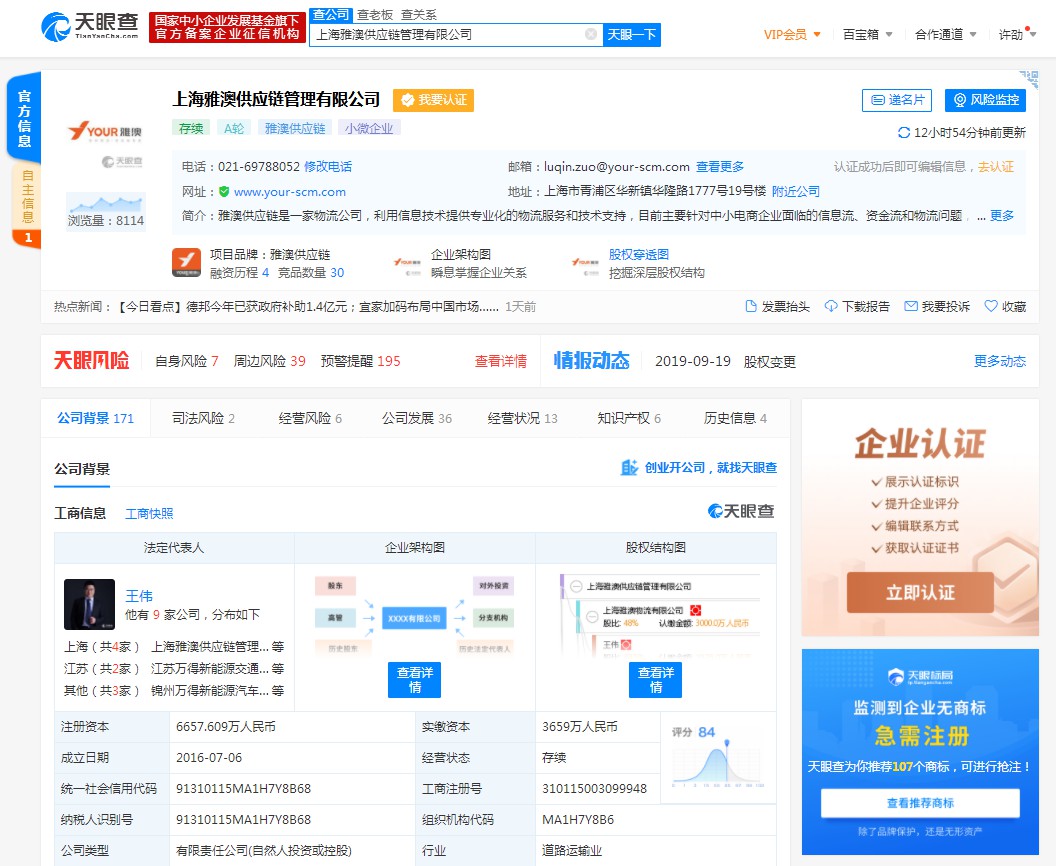Click 创业开公司，就找天眼查 link
This screenshot has height=866, width=1056.
pos(711,467)
